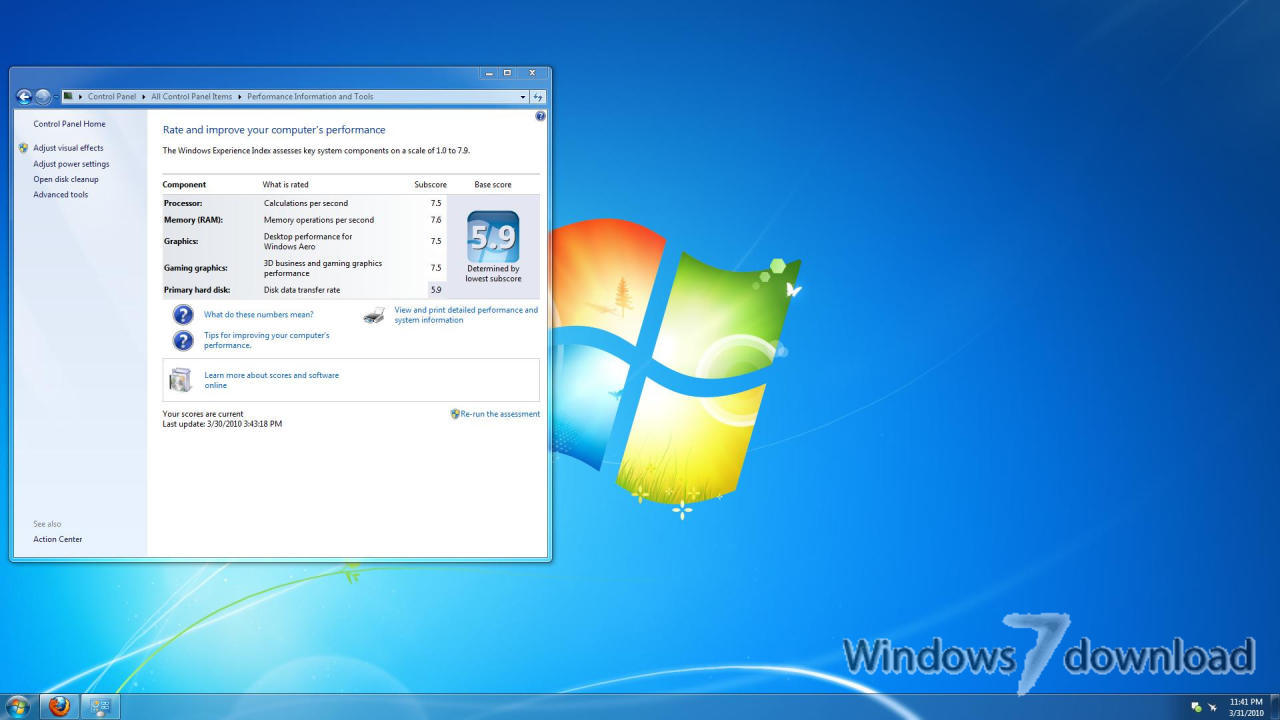Click the software icon beside Learn more
1280x720 pixels.
181,380
